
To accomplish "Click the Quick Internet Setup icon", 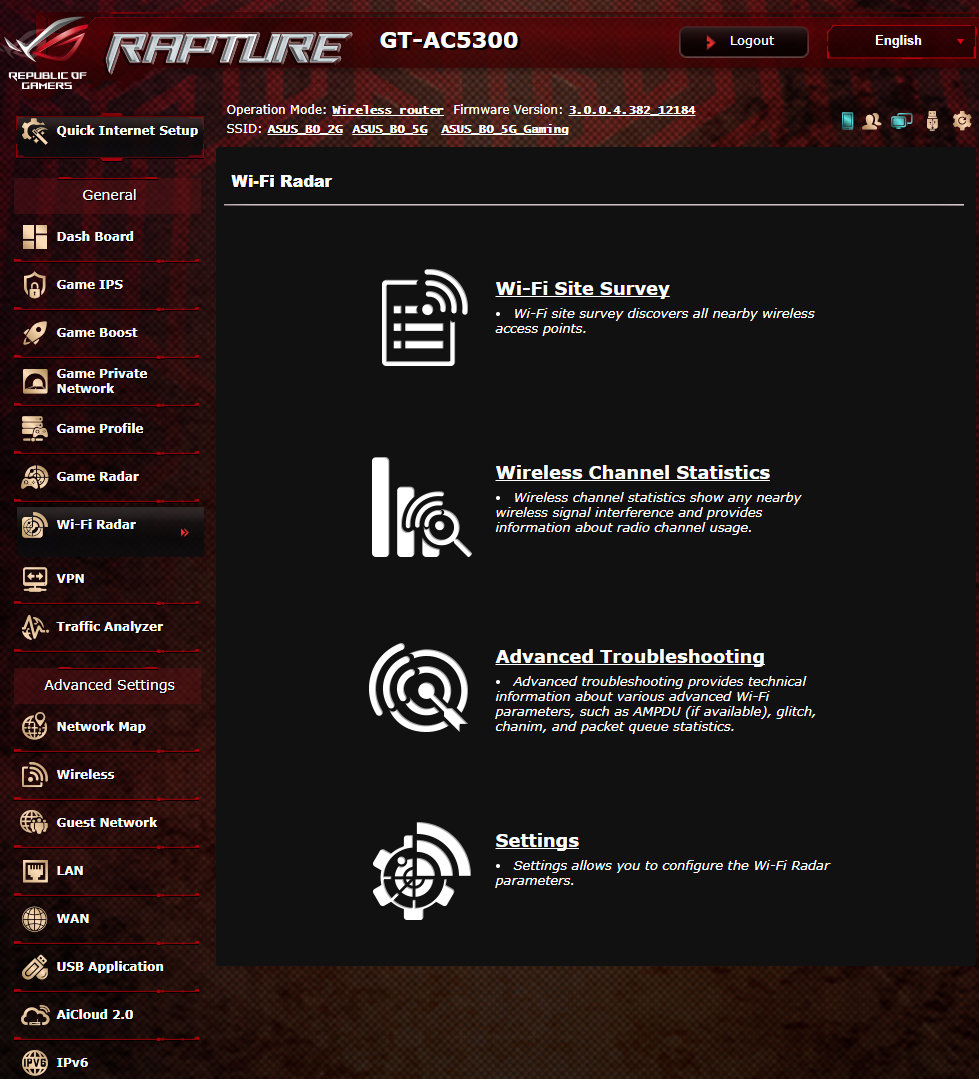I will [34, 131].
